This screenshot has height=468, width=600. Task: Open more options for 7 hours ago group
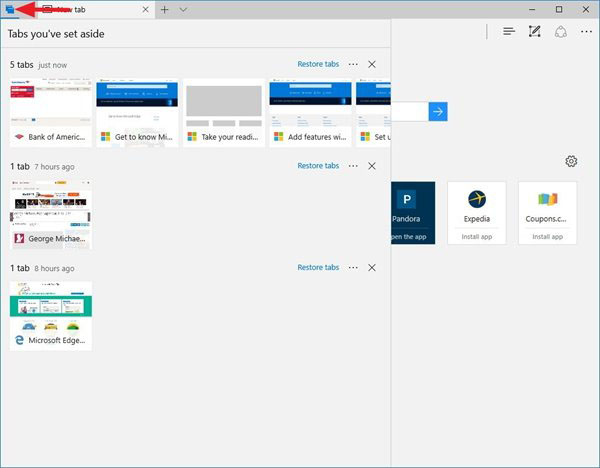(x=353, y=166)
